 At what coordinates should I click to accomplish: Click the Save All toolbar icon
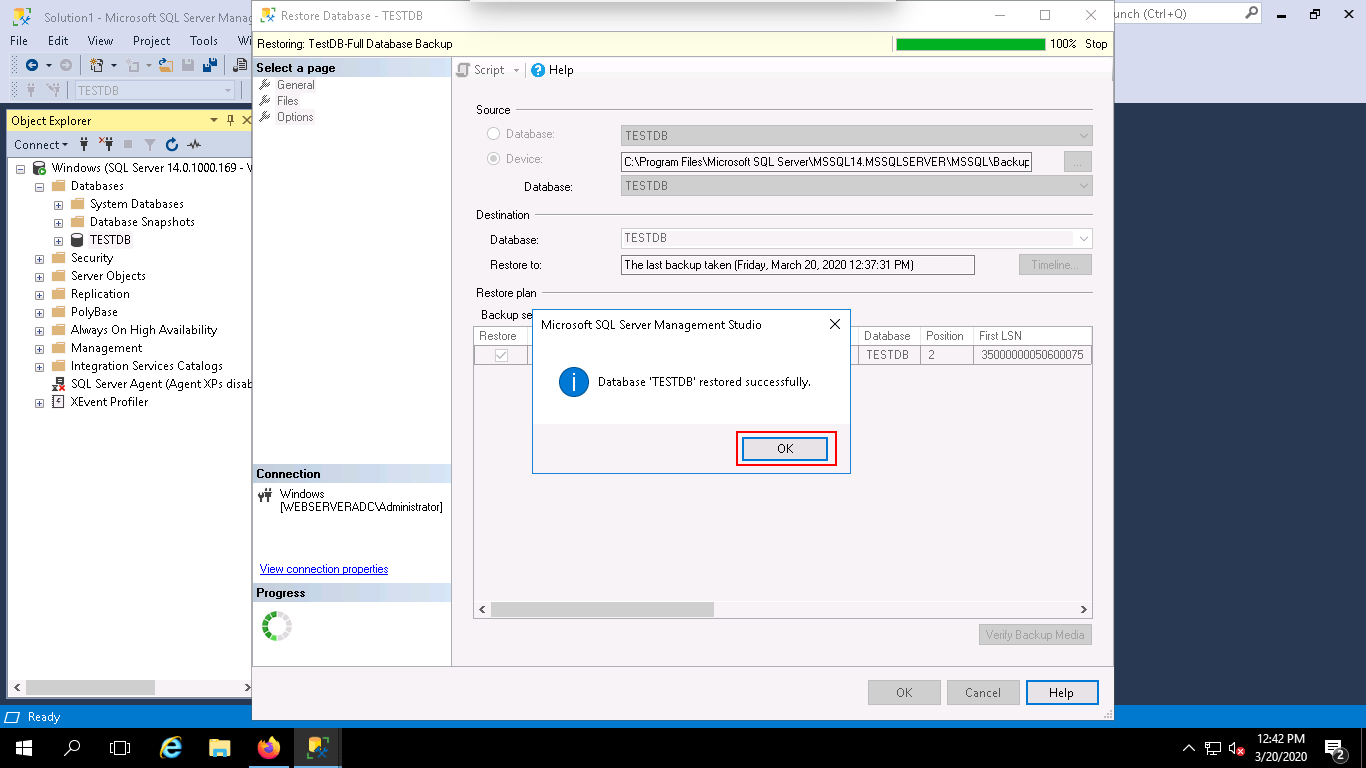coord(210,66)
